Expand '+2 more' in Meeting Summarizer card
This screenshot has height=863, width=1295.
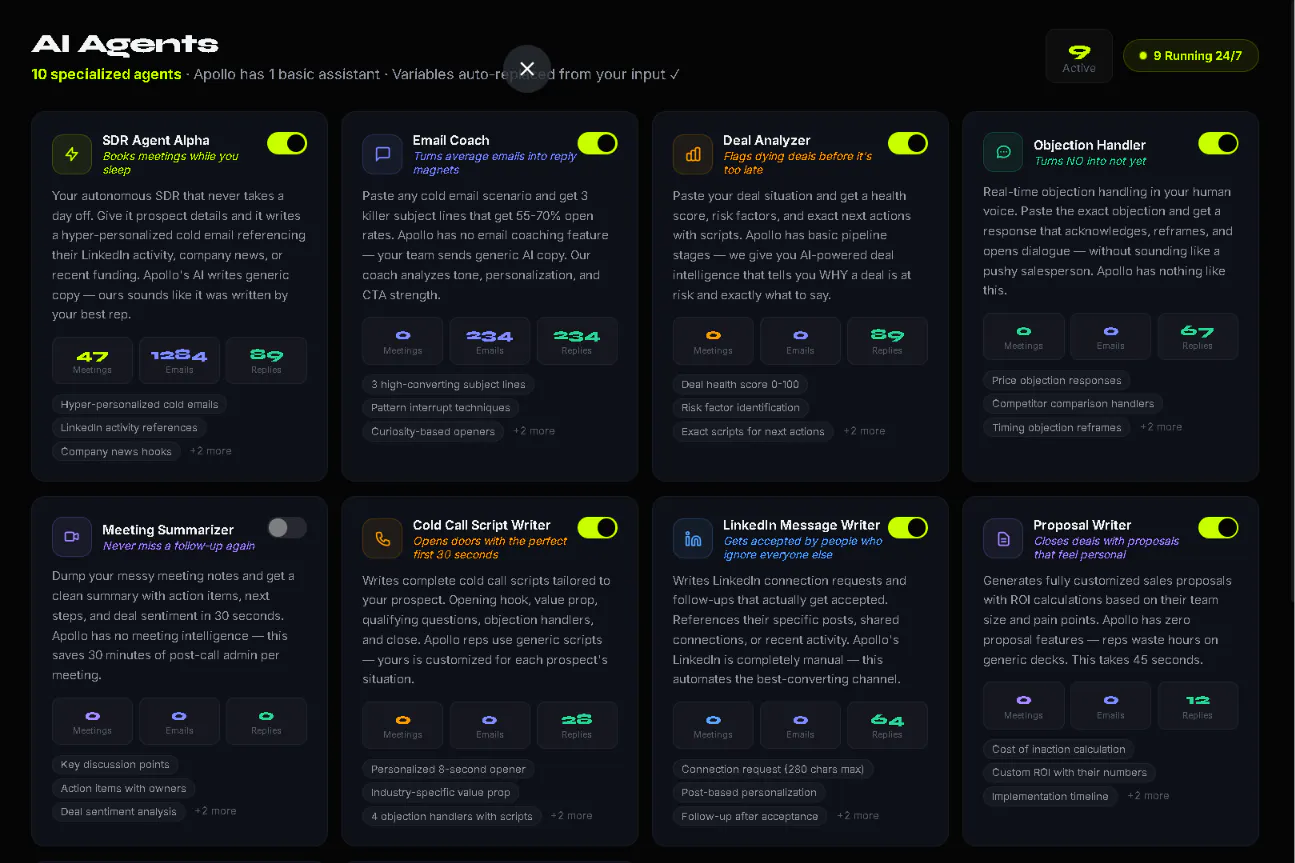216,811
